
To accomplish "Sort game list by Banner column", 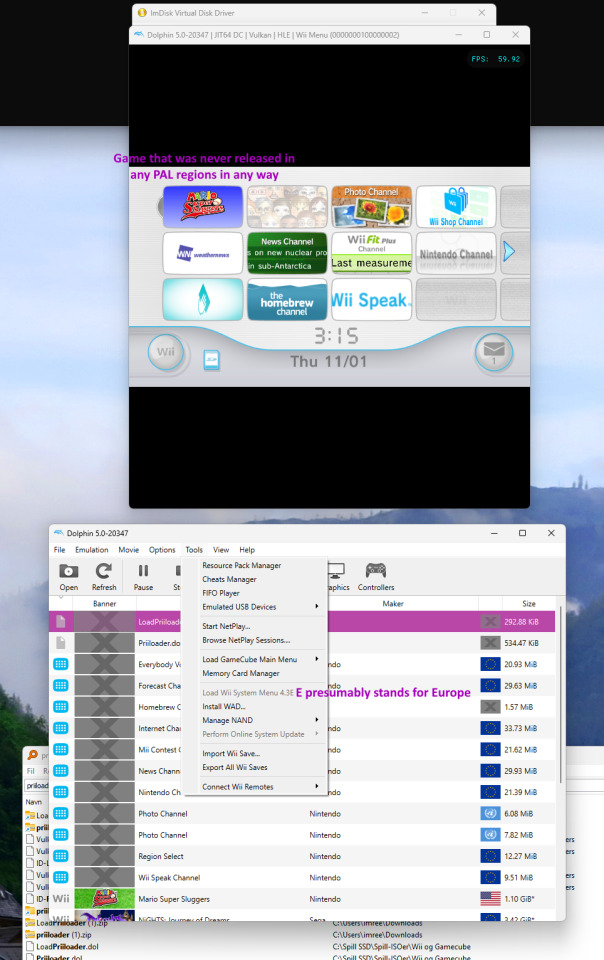I will [x=104, y=604].
